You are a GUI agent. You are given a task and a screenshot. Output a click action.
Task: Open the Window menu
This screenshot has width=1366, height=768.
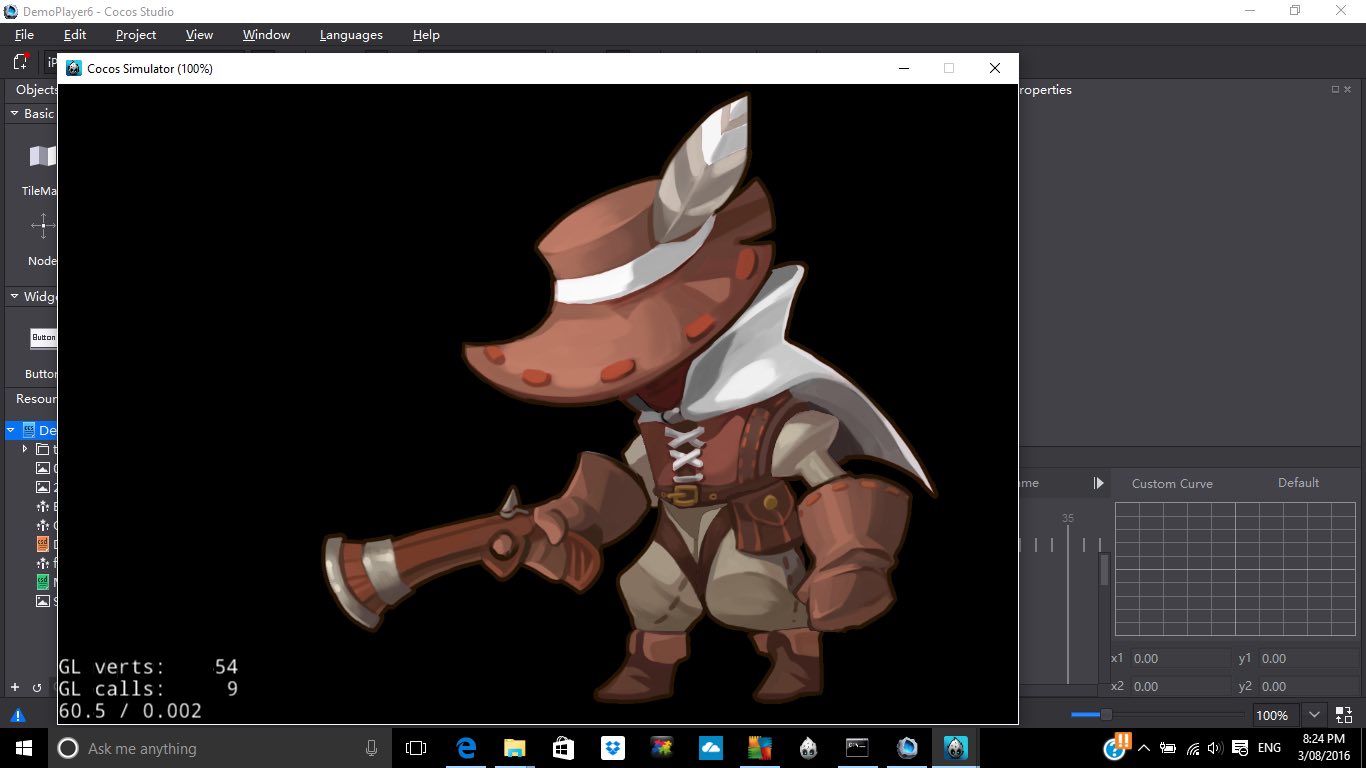tap(266, 35)
